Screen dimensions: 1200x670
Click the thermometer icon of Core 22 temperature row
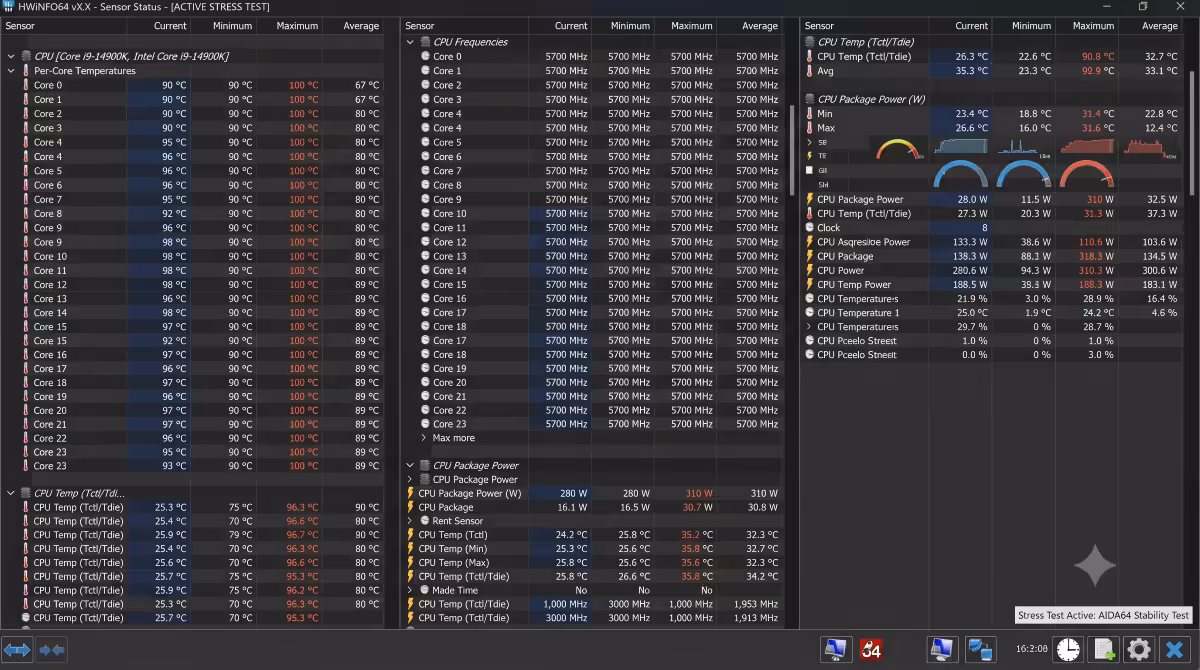pos(25,438)
